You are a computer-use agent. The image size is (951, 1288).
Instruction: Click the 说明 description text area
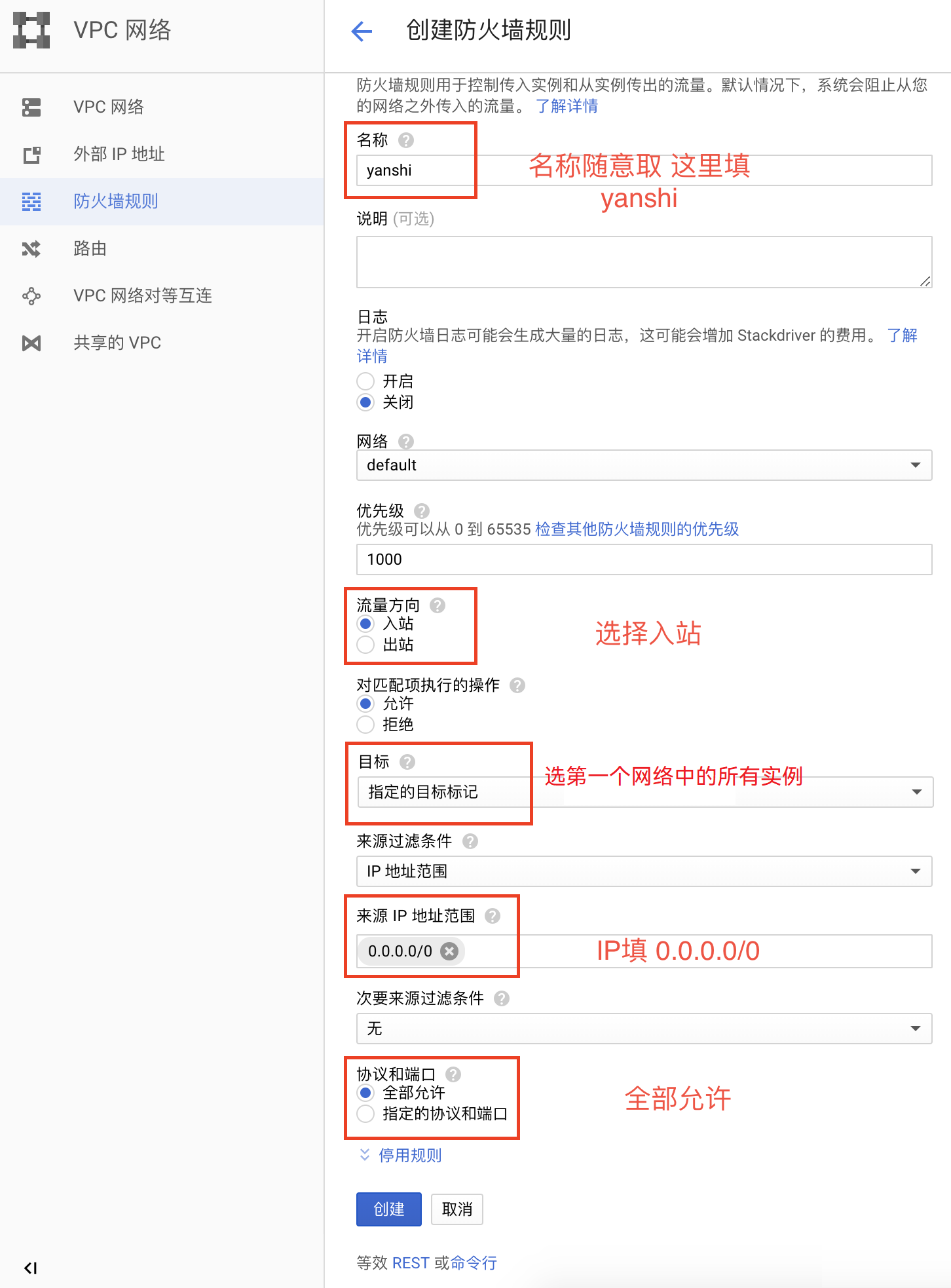click(644, 262)
